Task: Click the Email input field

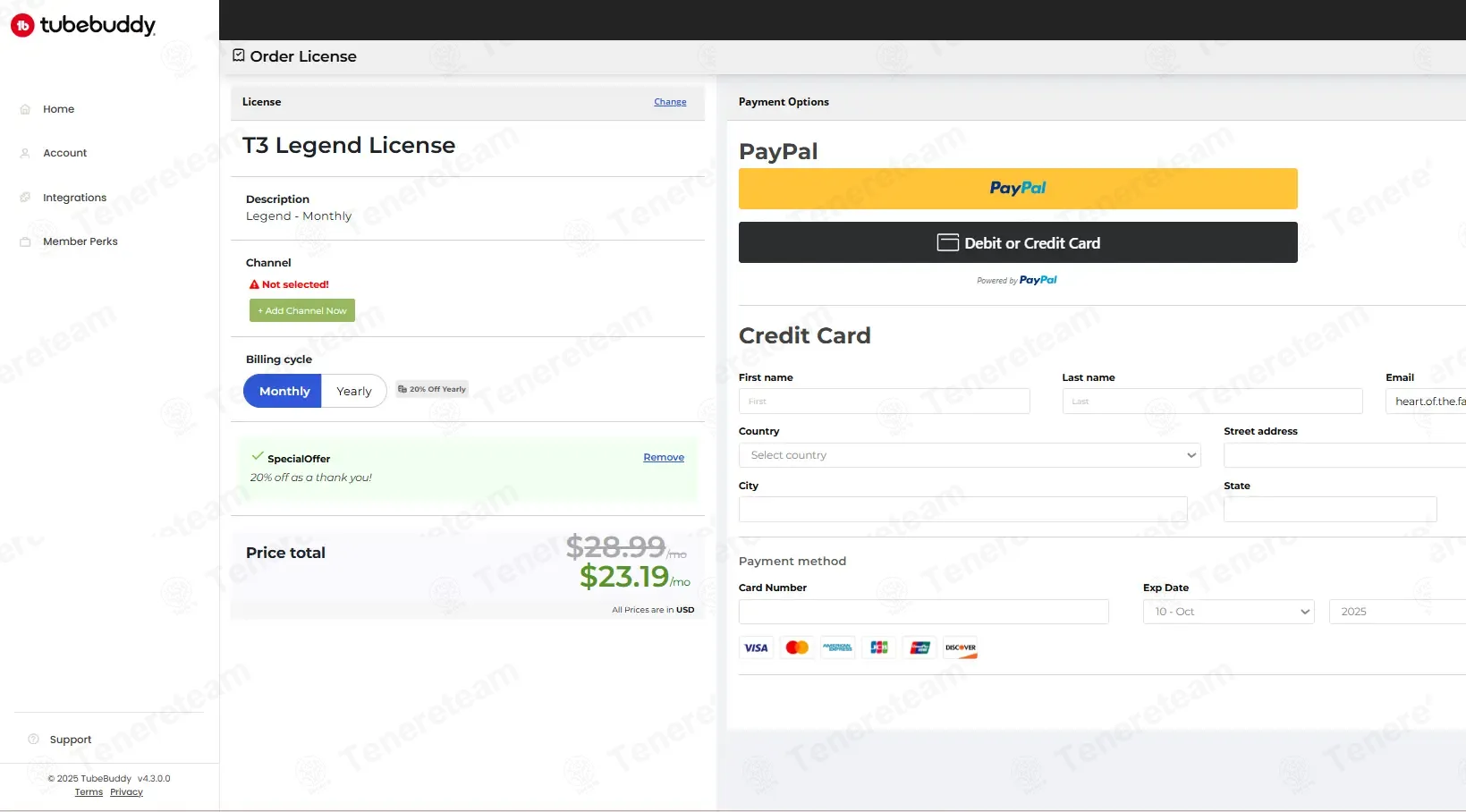Action: tap(1426, 402)
